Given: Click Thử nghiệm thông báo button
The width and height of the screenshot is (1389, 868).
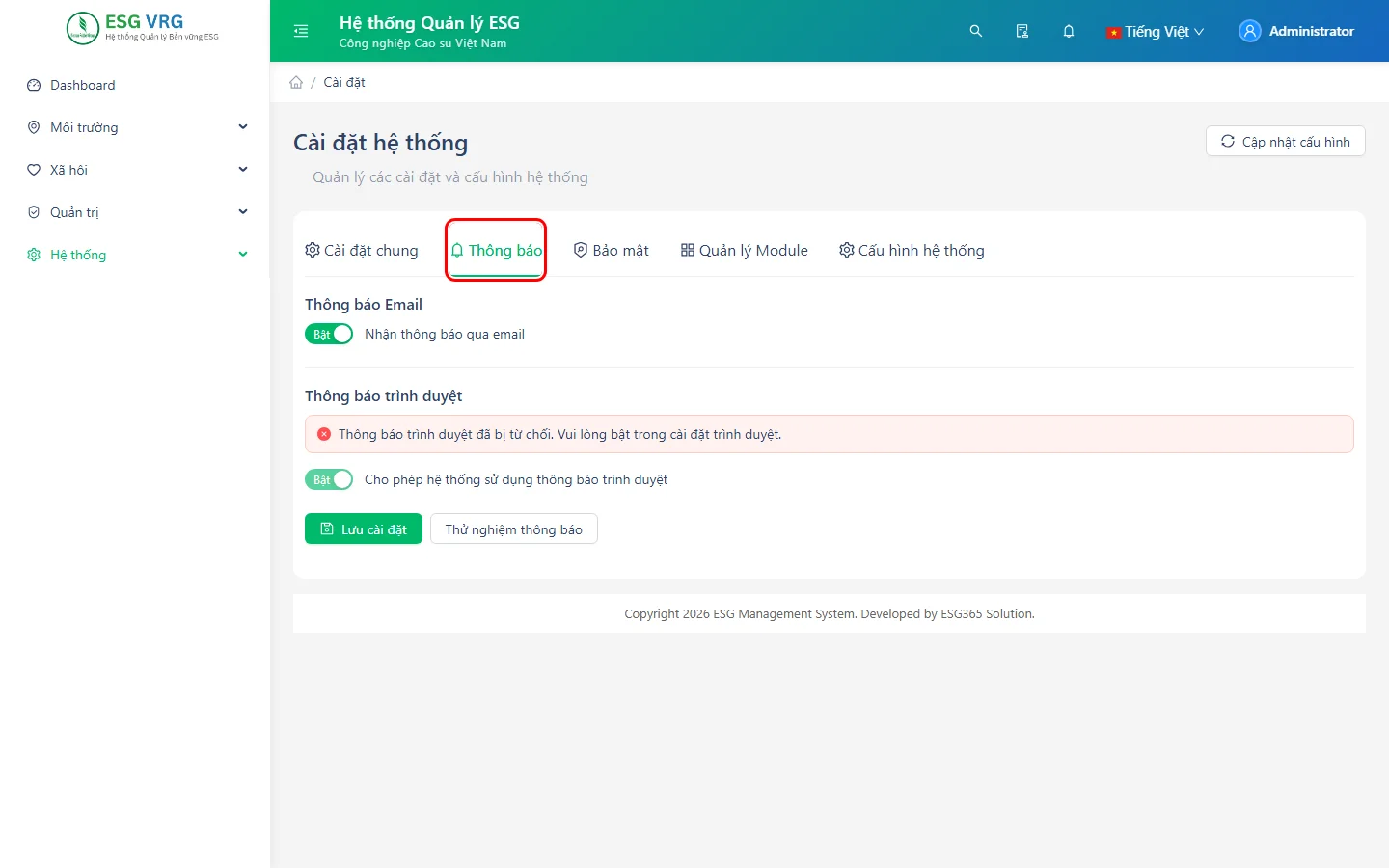Looking at the screenshot, I should click(514, 529).
